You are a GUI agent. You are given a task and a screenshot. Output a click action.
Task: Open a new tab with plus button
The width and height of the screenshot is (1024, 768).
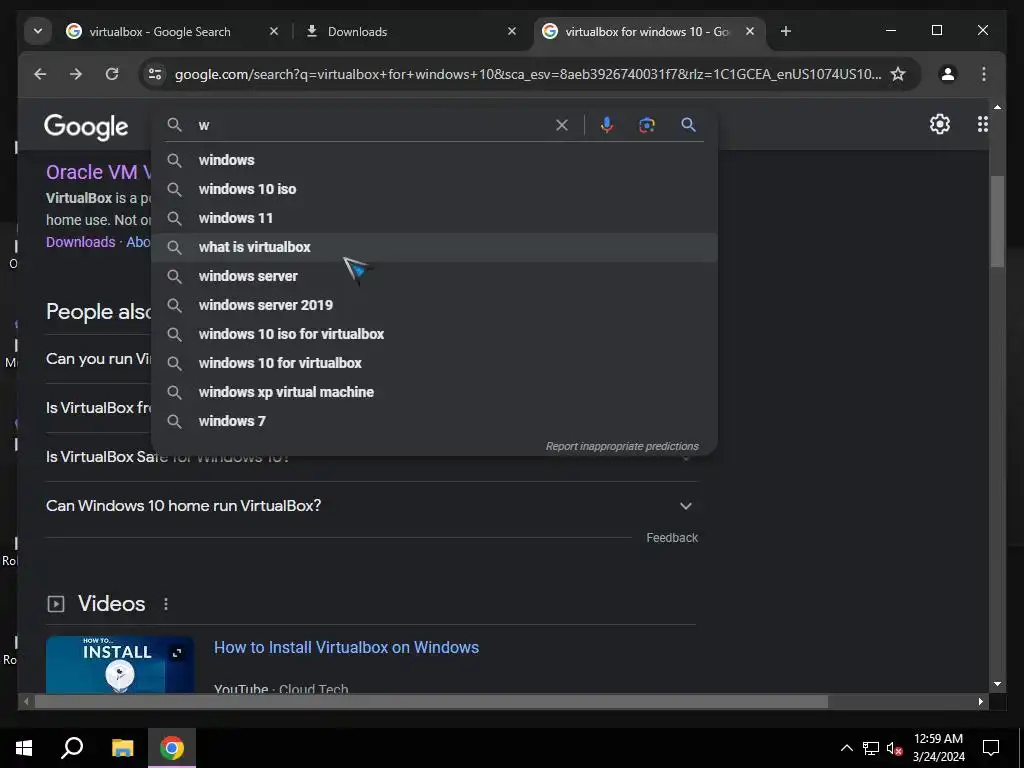(786, 31)
